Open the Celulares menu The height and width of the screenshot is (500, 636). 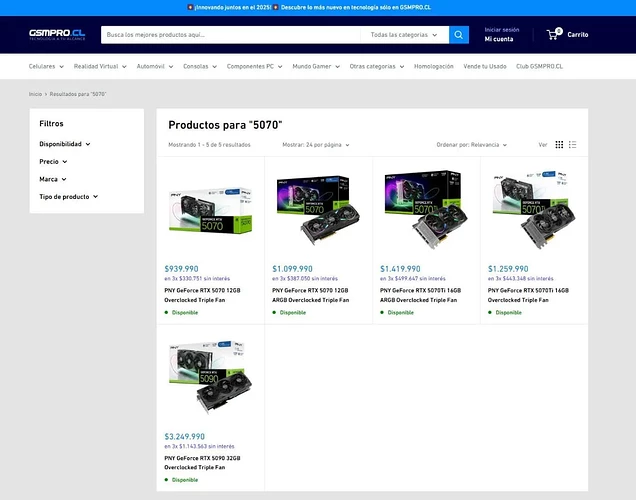pos(46,67)
